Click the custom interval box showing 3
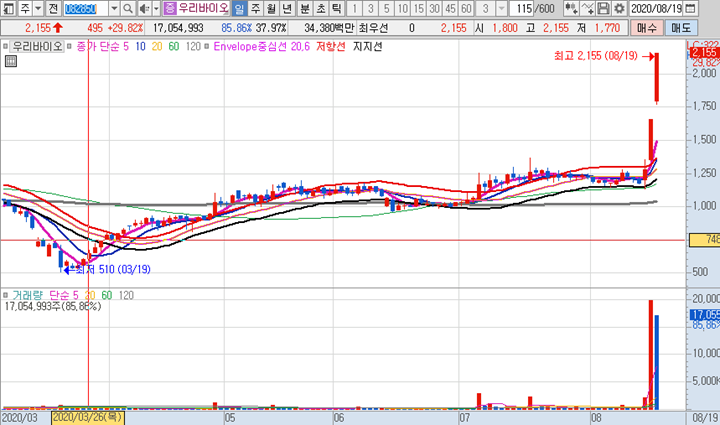720x425 pixels. (486, 8)
